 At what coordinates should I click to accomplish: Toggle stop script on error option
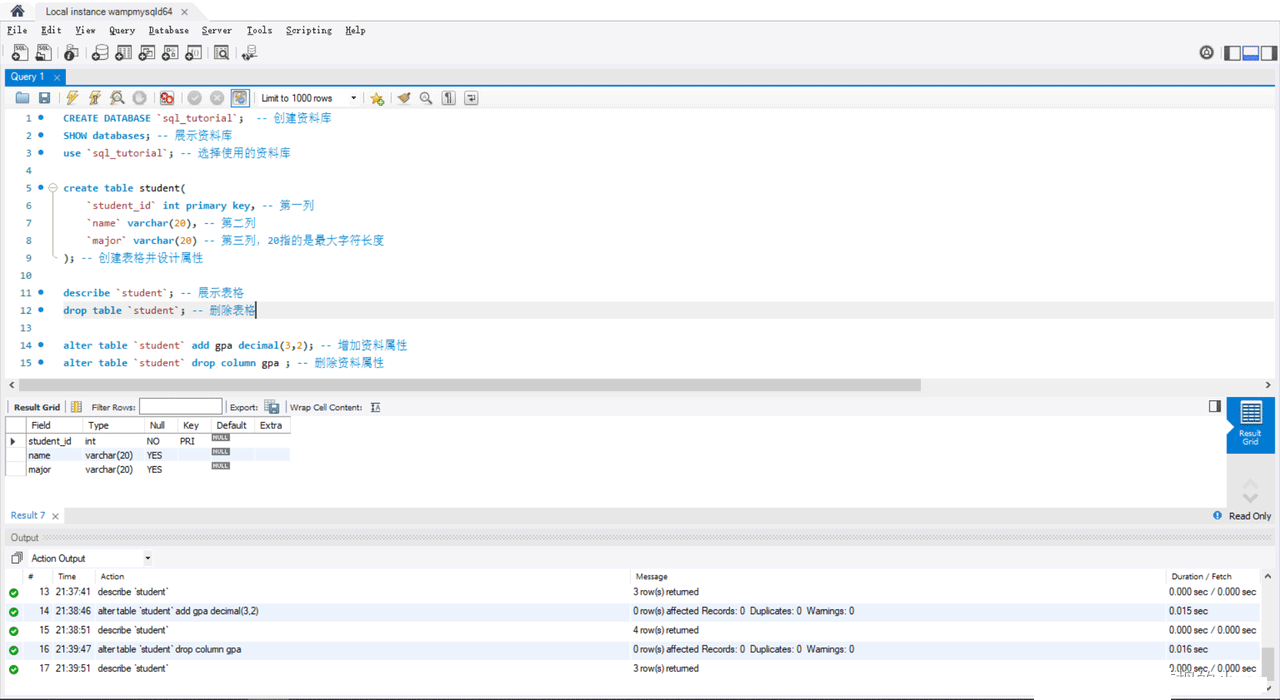(166, 97)
